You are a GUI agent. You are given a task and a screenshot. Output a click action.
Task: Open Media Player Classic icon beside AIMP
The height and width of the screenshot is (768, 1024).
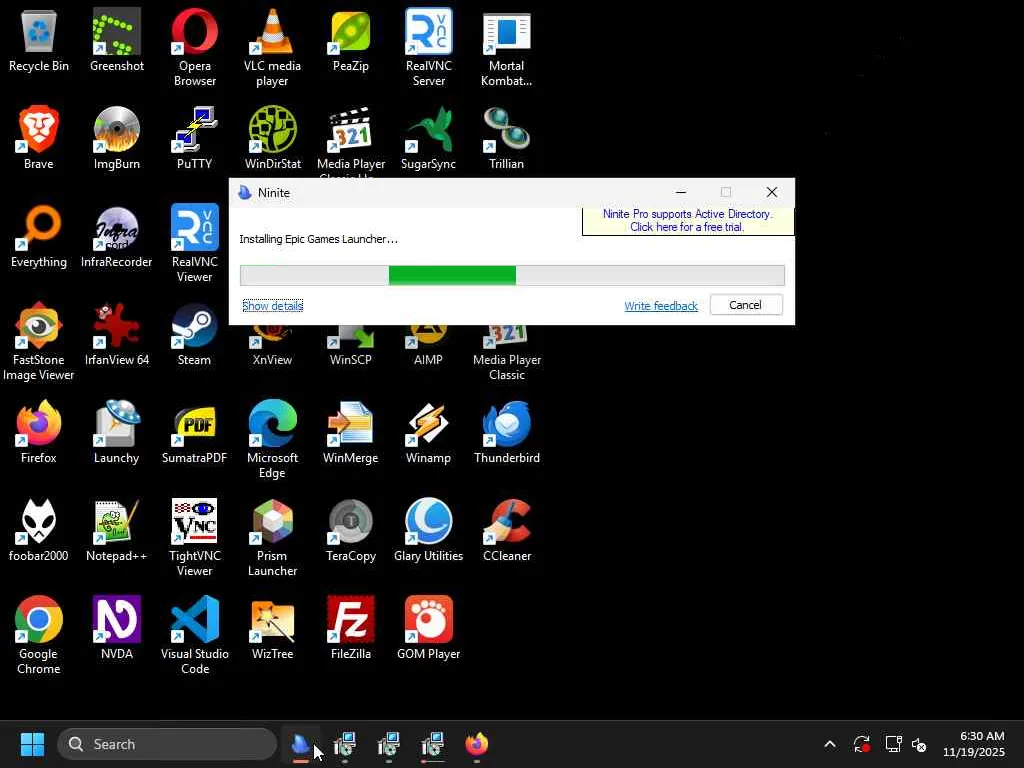click(506, 353)
